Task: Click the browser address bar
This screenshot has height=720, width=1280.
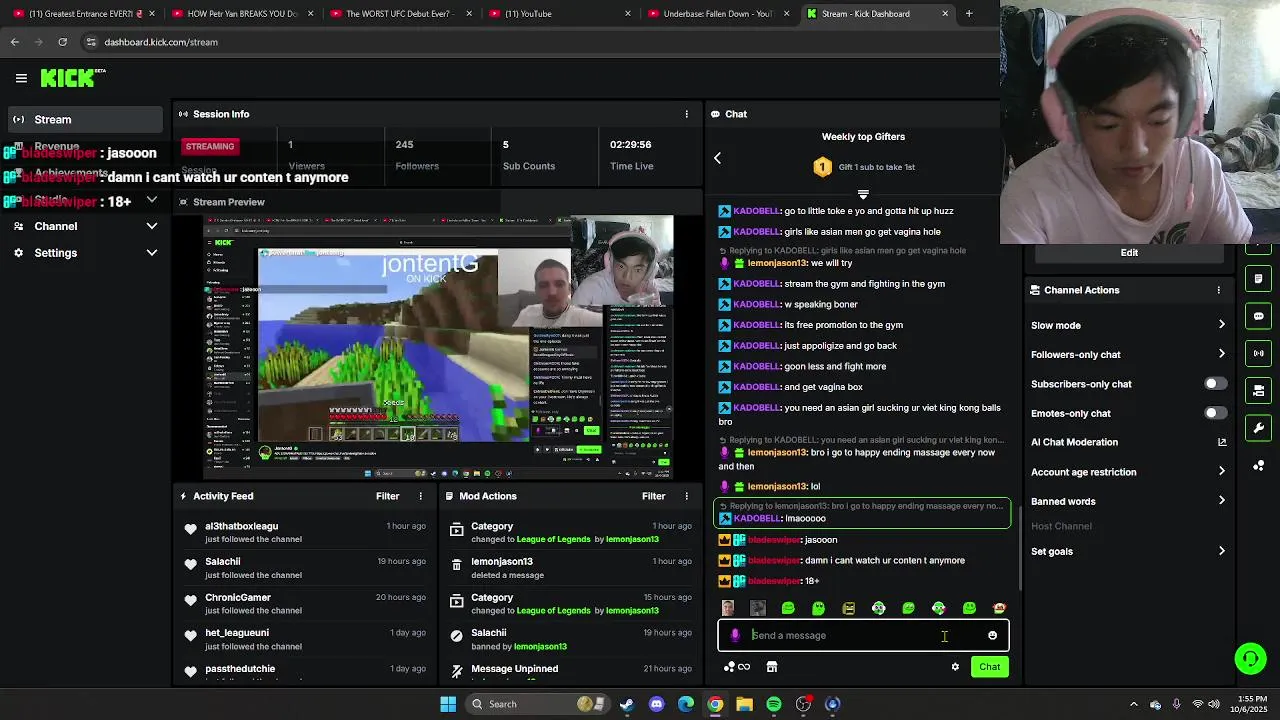Action: click(x=540, y=42)
